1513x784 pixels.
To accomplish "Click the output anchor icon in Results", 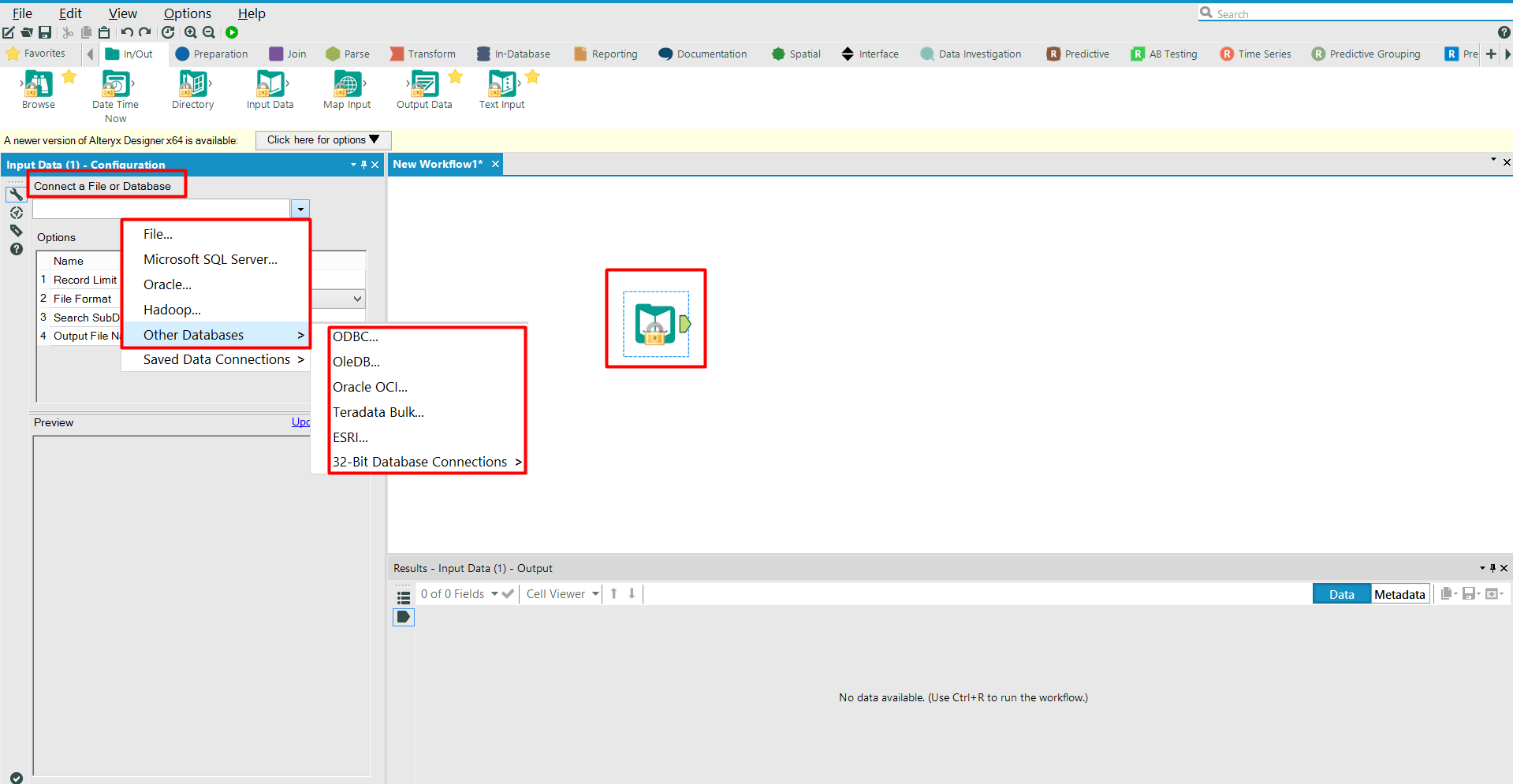I will (x=404, y=617).
